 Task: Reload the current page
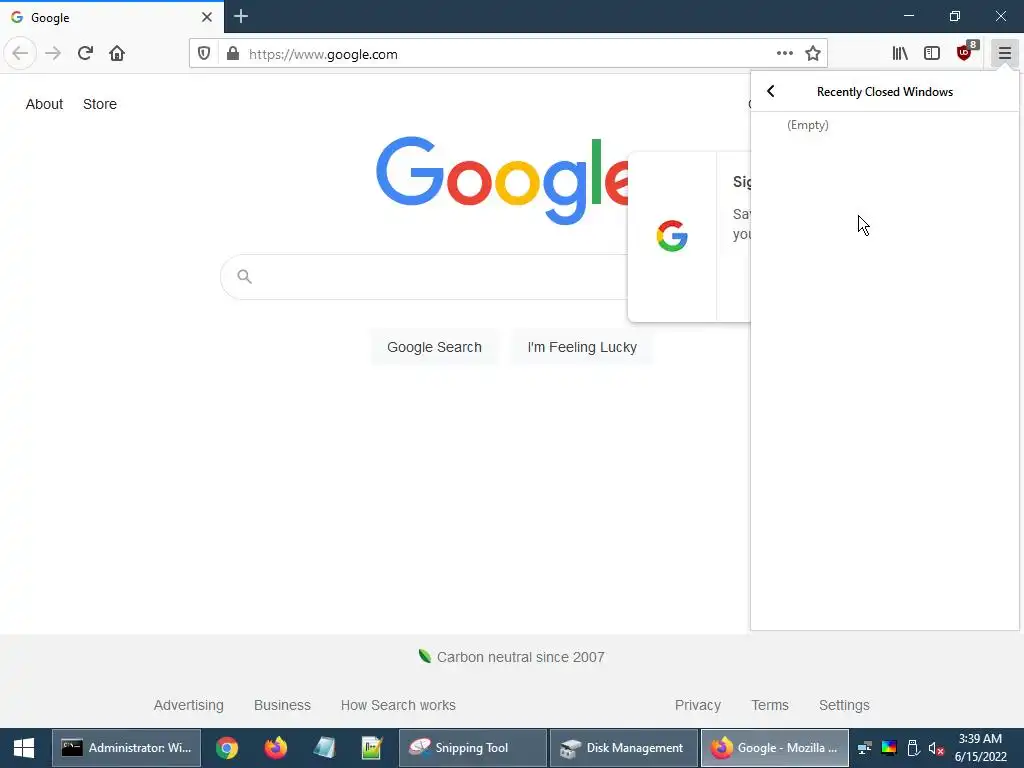coord(85,54)
